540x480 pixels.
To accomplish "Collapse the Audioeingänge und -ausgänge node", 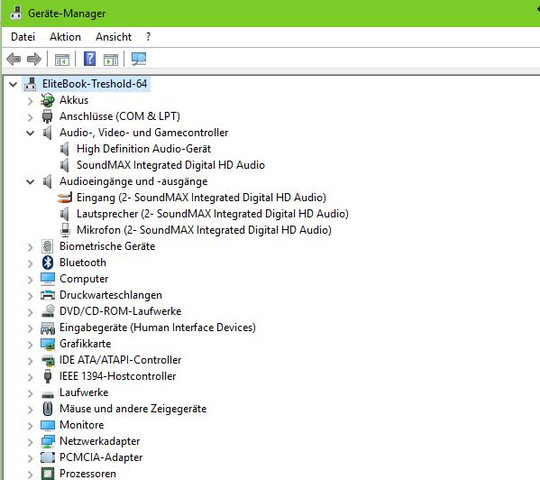I will pyautogui.click(x=30, y=182).
